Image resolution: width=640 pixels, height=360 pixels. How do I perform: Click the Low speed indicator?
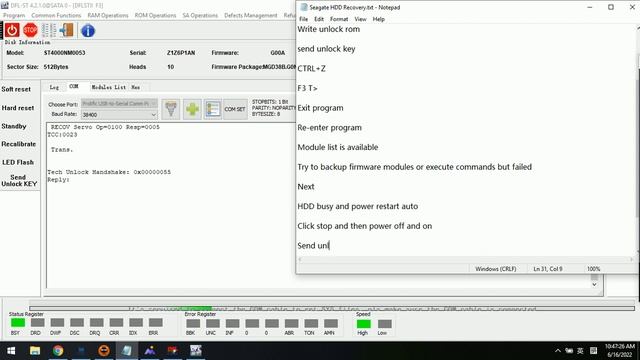384,324
